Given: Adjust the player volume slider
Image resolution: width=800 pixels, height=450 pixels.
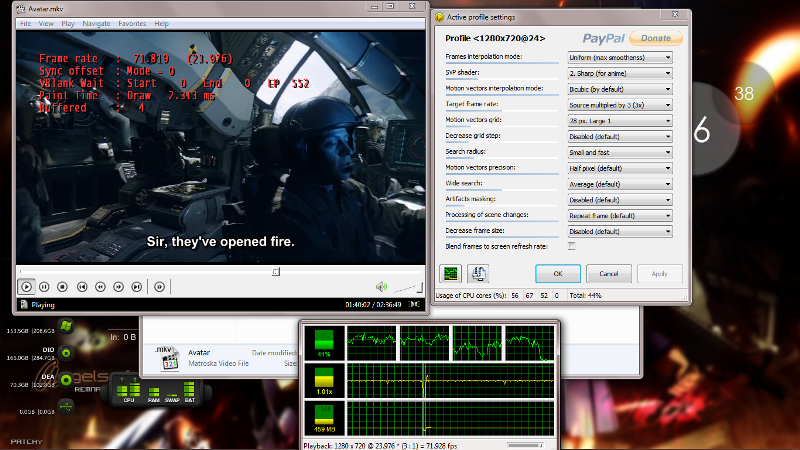Looking at the screenshot, I should [409, 288].
